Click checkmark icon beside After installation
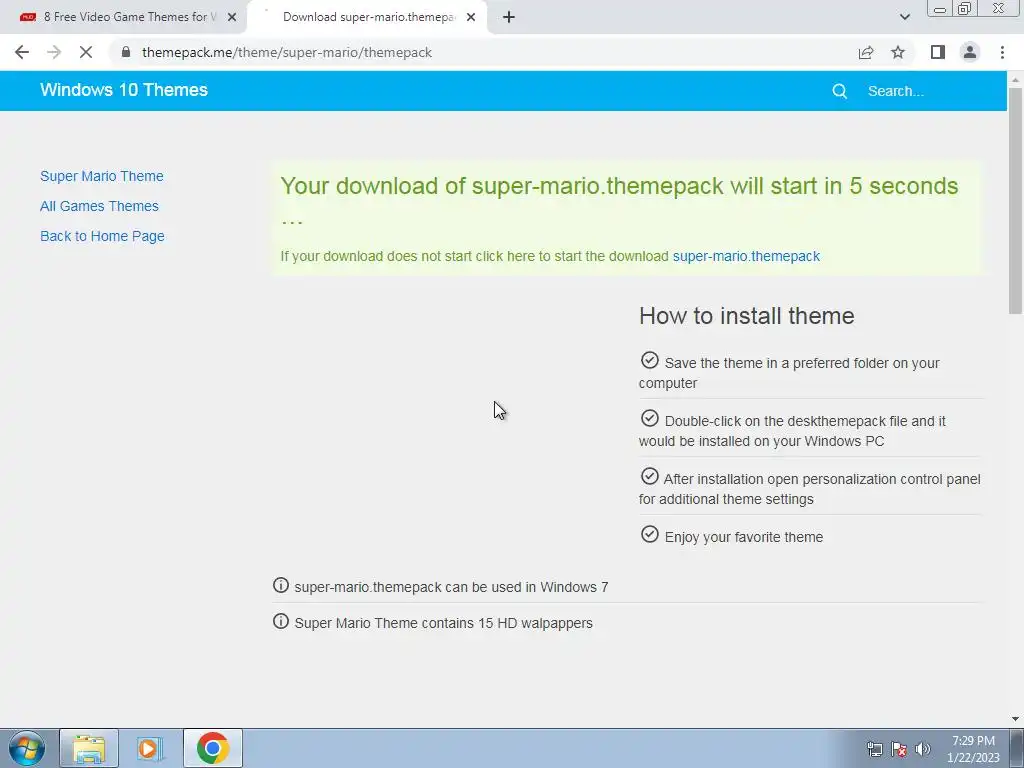1024x768 pixels. 650,476
